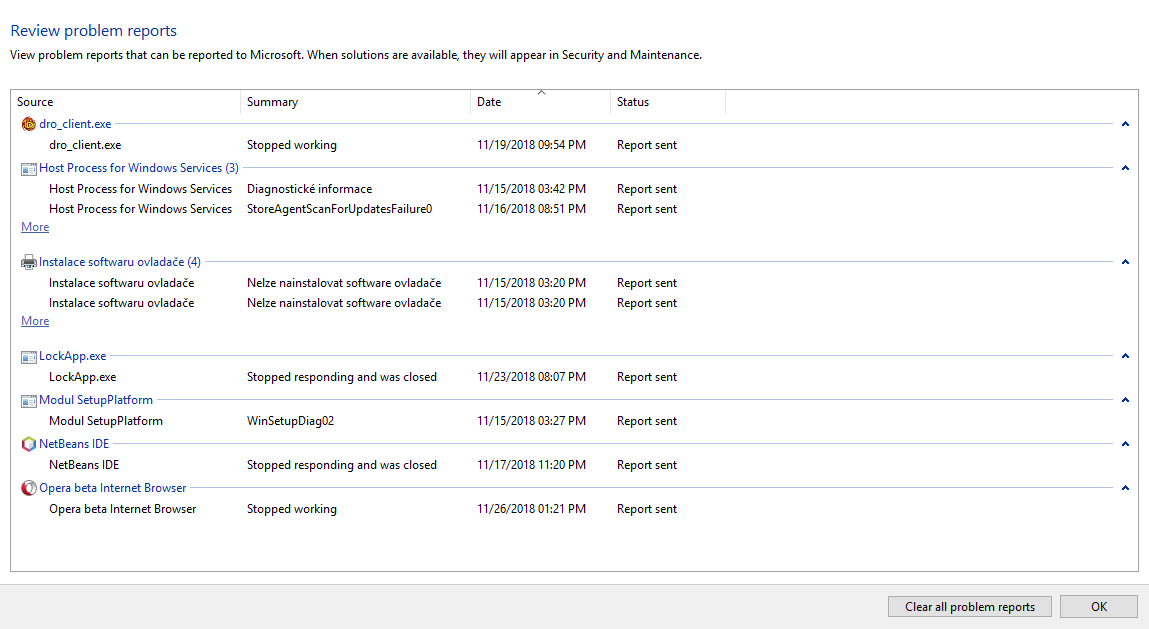Click the dro_client.exe group icon
The height and width of the screenshot is (629, 1149).
(28, 124)
